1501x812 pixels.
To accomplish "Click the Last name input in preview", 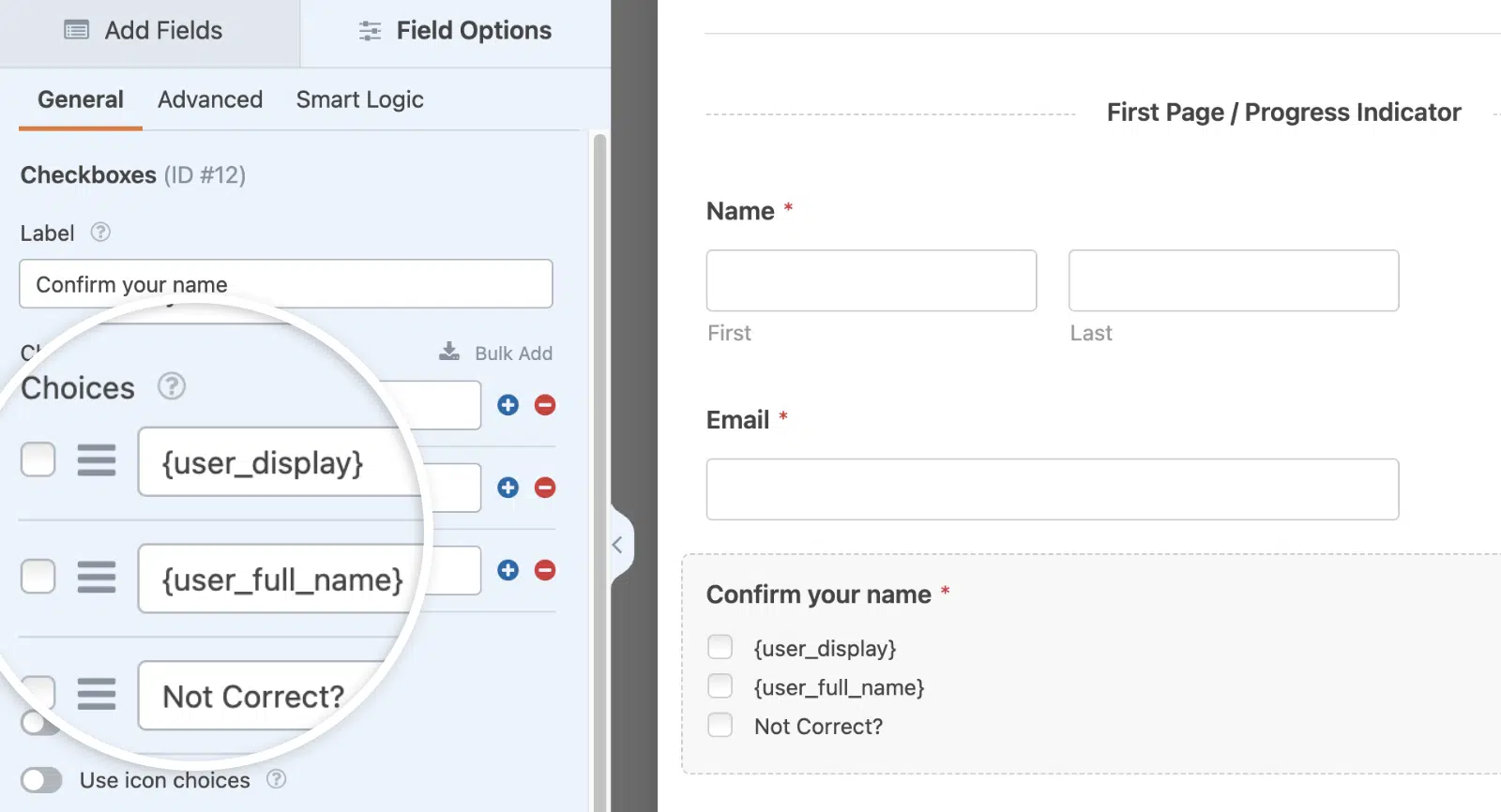I will pos(1234,280).
